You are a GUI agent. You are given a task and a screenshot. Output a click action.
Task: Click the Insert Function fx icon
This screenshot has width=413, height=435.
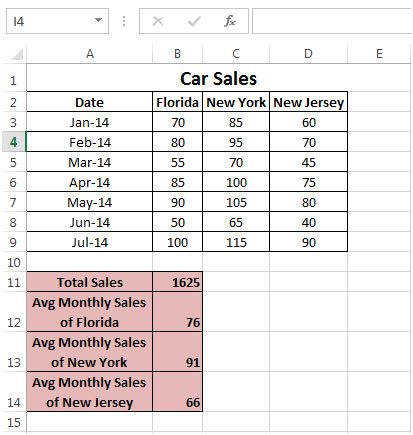[x=230, y=21]
